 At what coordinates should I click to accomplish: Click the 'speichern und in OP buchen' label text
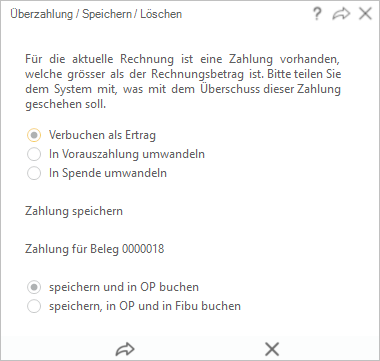124,287
